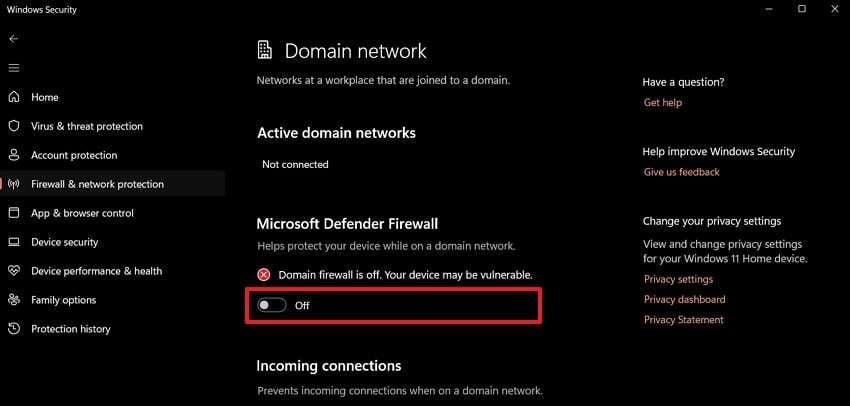Click the Home house icon
850x406 pixels.
click(14, 97)
